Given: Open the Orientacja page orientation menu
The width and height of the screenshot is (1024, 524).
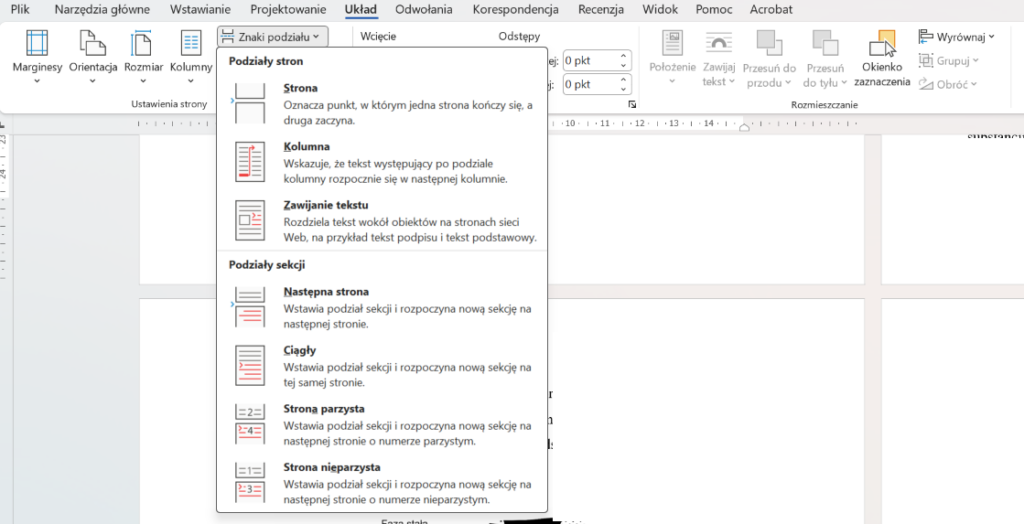Looking at the screenshot, I should 93,57.
